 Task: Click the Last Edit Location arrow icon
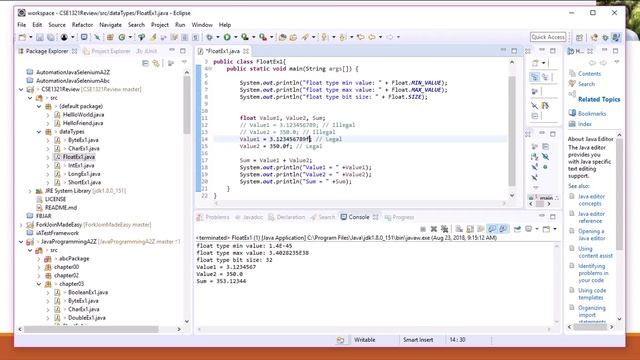coord(360,37)
